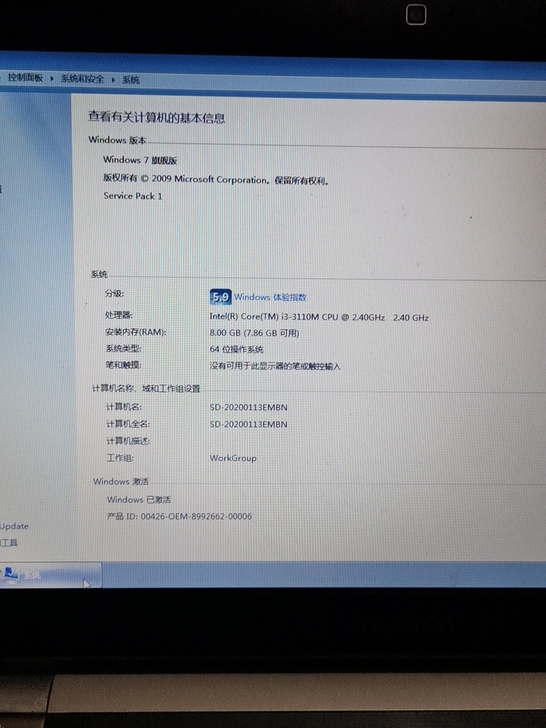Click the 5.9 rating score badge

pyautogui.click(x=220, y=297)
